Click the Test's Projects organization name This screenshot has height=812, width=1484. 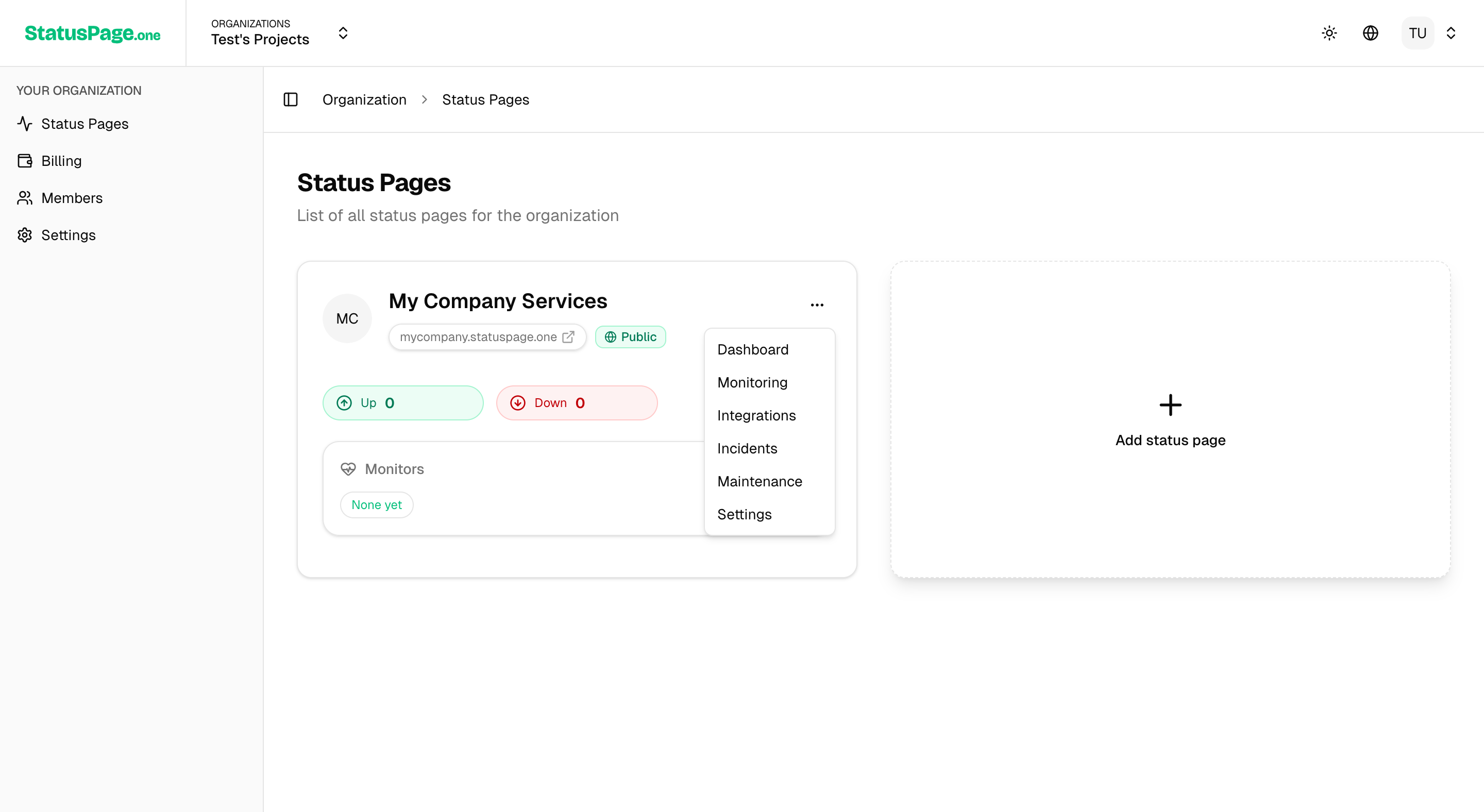click(260, 39)
